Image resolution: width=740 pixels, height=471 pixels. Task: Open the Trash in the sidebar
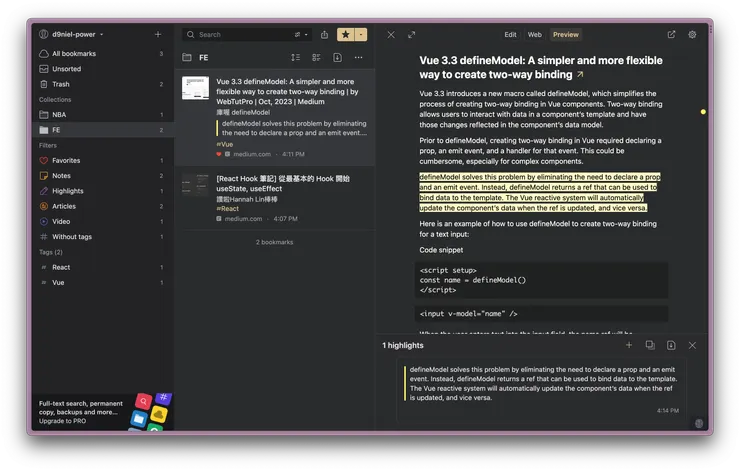(x=103, y=84)
